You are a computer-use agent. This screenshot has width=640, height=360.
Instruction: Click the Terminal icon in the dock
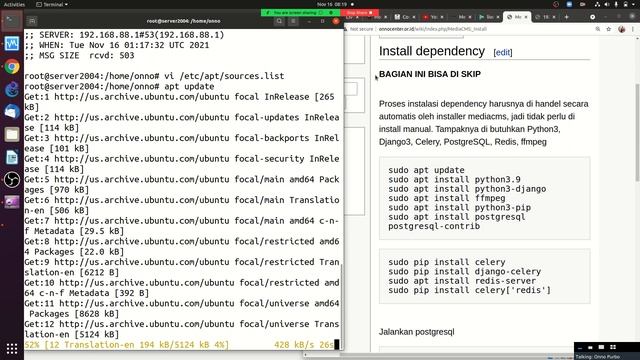[x=12, y=21]
